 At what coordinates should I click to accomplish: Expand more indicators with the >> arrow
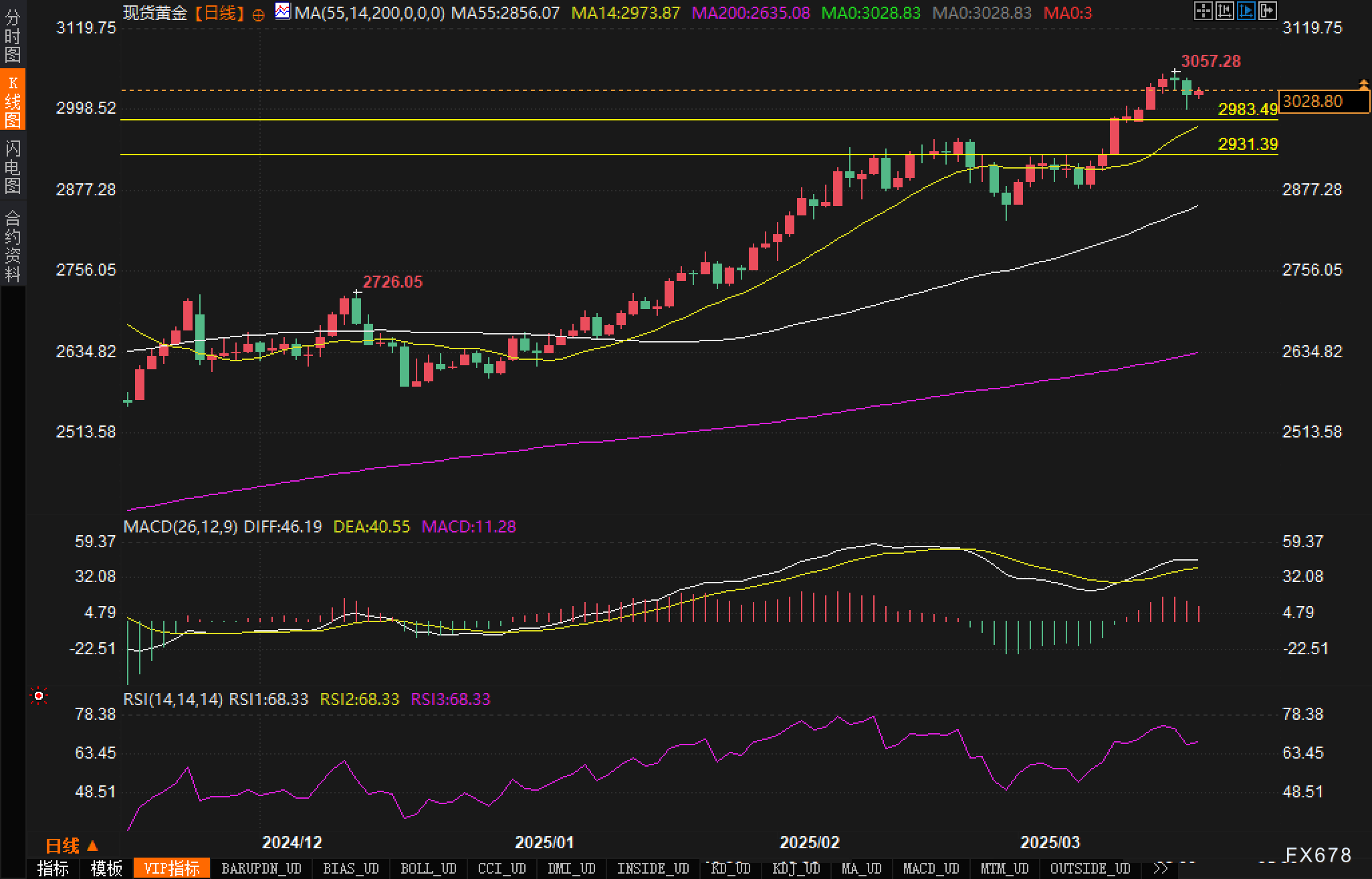tap(1161, 868)
